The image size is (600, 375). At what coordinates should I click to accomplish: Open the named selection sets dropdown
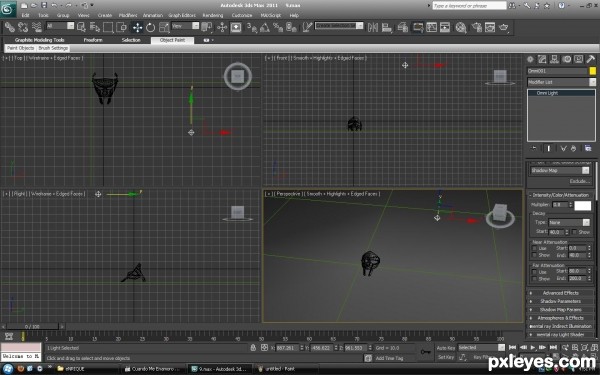click(339, 26)
